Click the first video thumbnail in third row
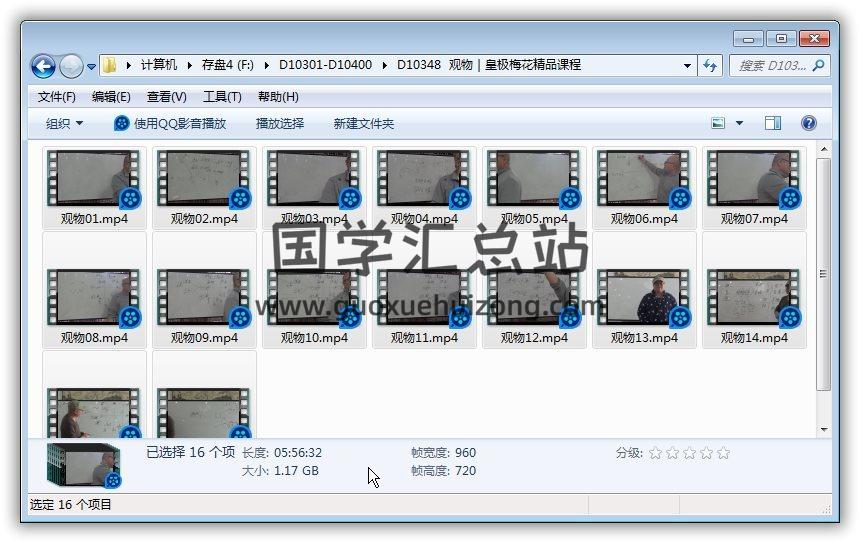The width and height of the screenshot is (860, 543). (x=94, y=412)
